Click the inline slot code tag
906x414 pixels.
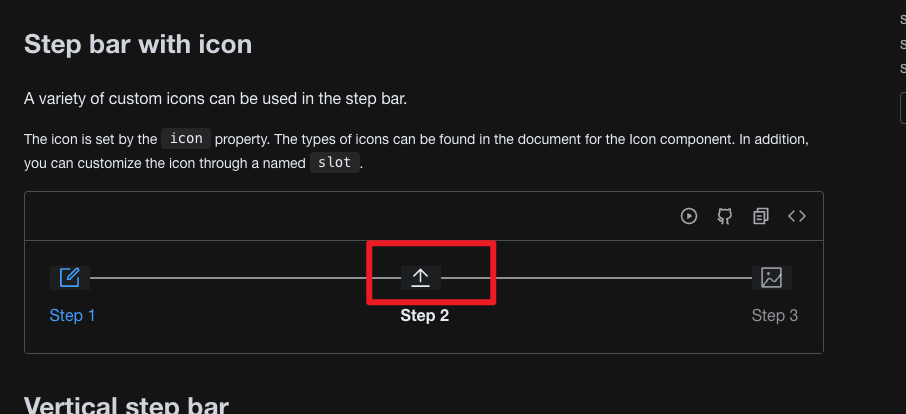pos(335,162)
